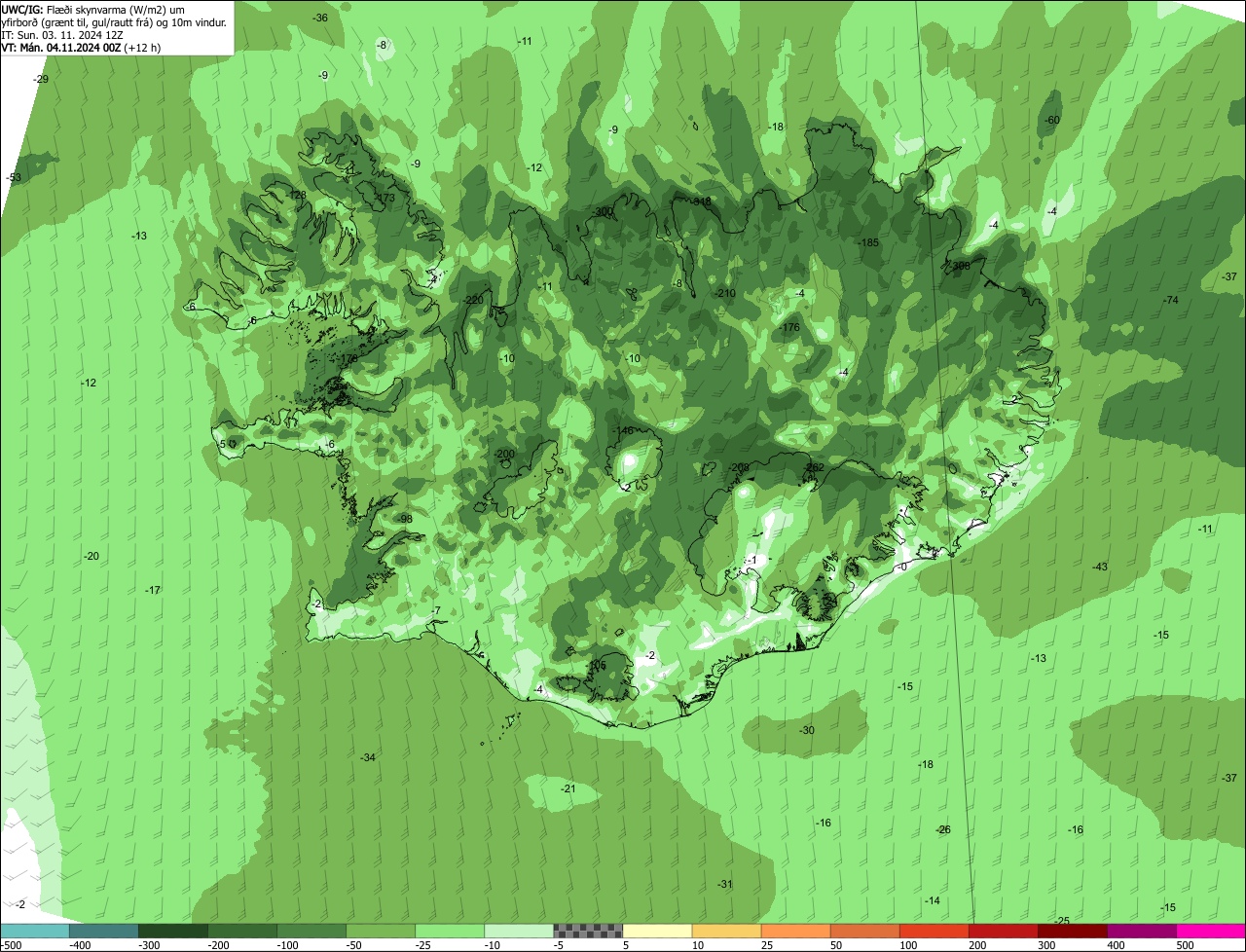Click the -74 value on the map
The width and height of the screenshot is (1246, 952).
[1170, 301]
